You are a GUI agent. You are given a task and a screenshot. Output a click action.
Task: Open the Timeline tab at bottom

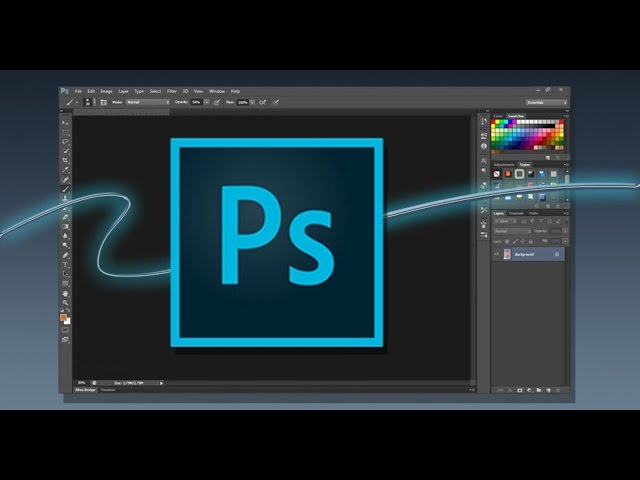pyautogui.click(x=108, y=390)
